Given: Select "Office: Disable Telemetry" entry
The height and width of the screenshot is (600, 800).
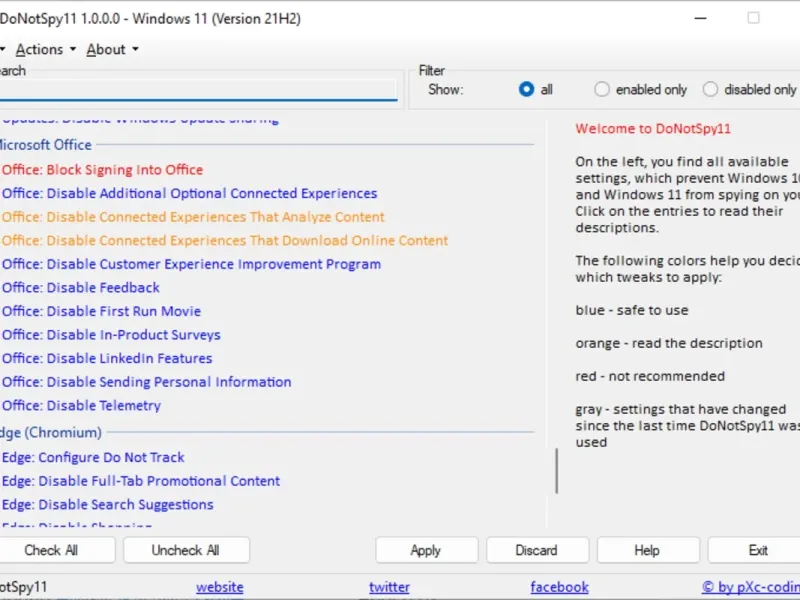Looking at the screenshot, I should click(x=81, y=406).
